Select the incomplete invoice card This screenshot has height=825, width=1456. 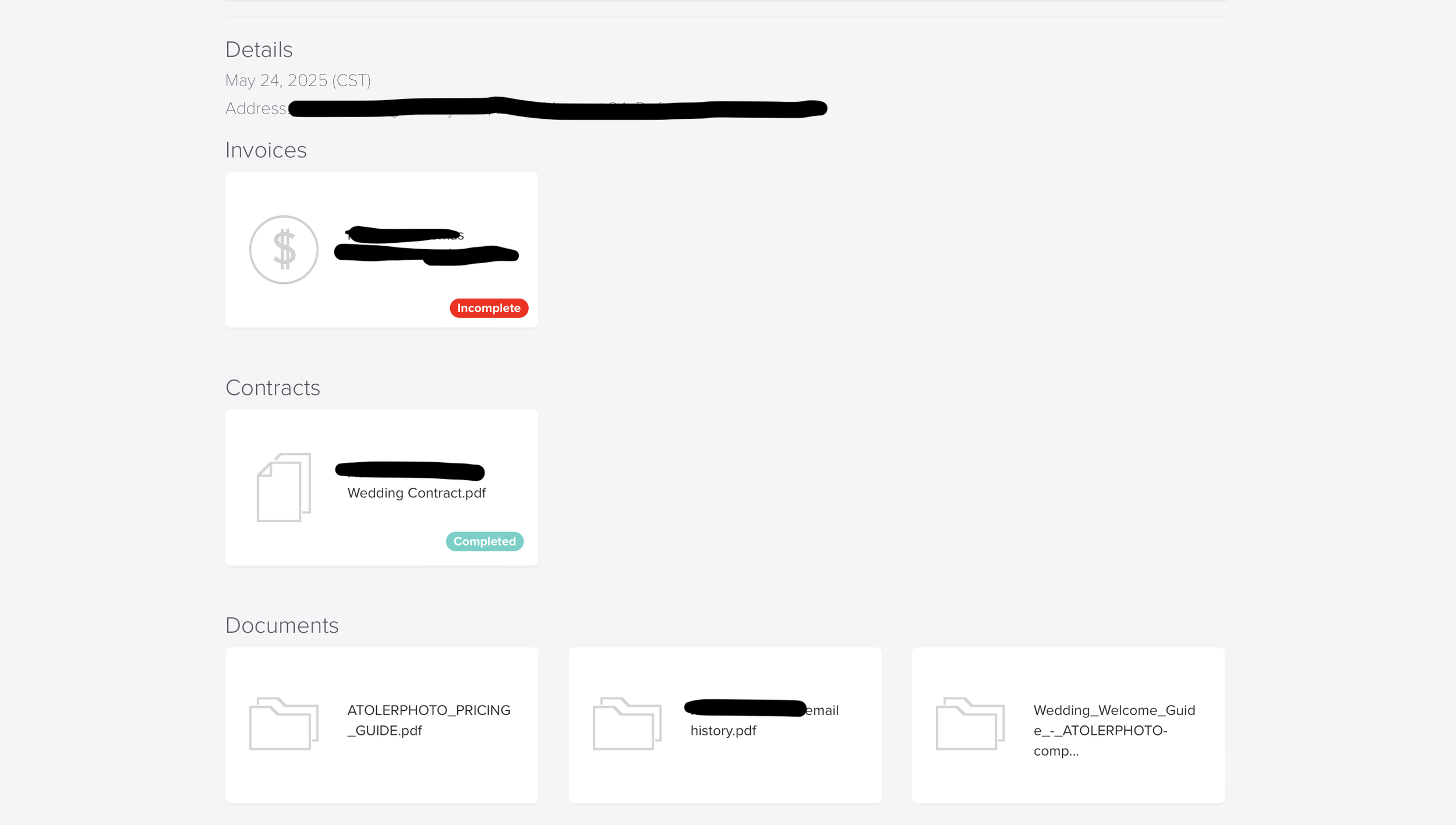coord(381,250)
